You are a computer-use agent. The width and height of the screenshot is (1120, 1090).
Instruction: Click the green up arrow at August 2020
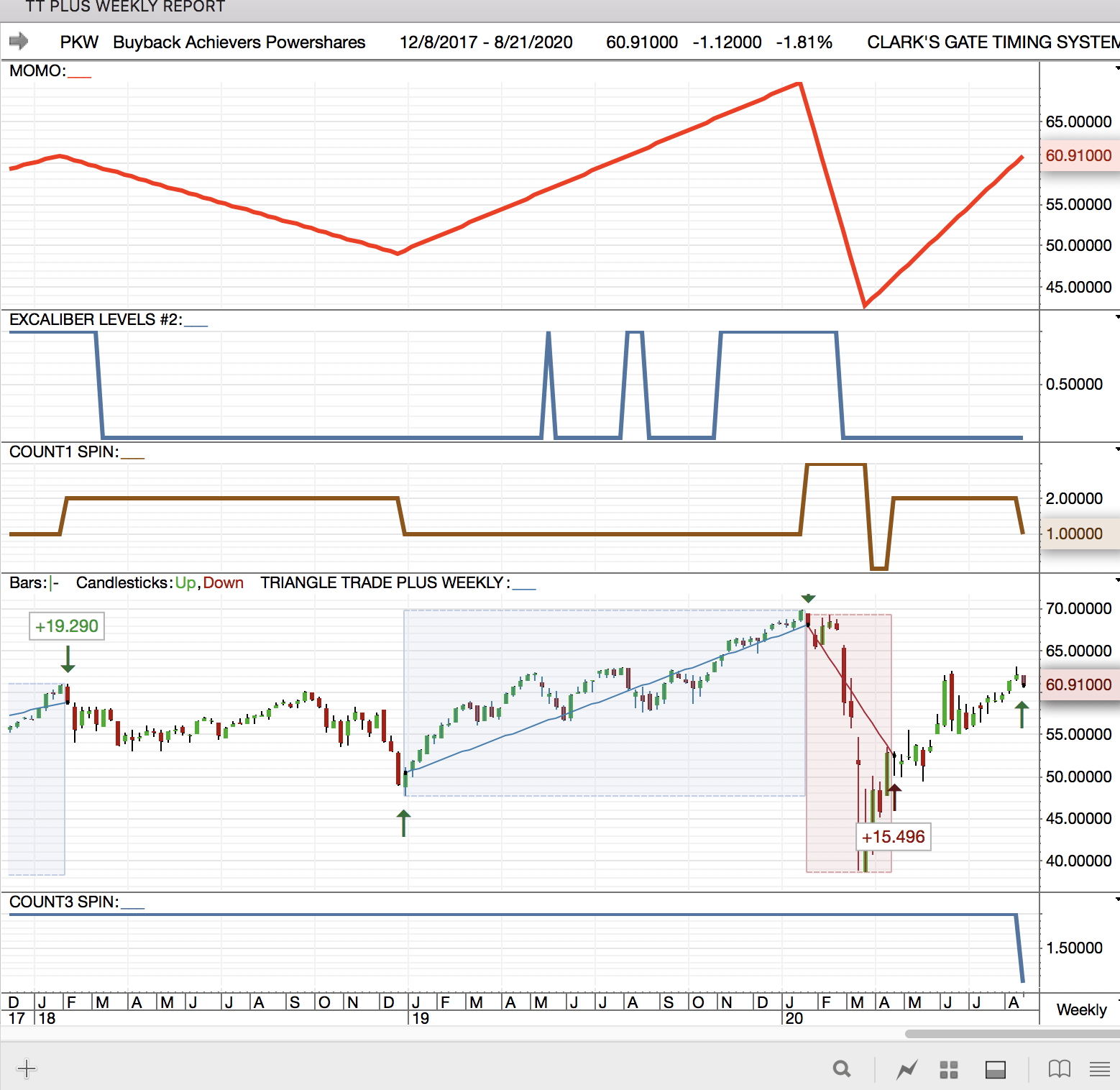coord(1022,715)
